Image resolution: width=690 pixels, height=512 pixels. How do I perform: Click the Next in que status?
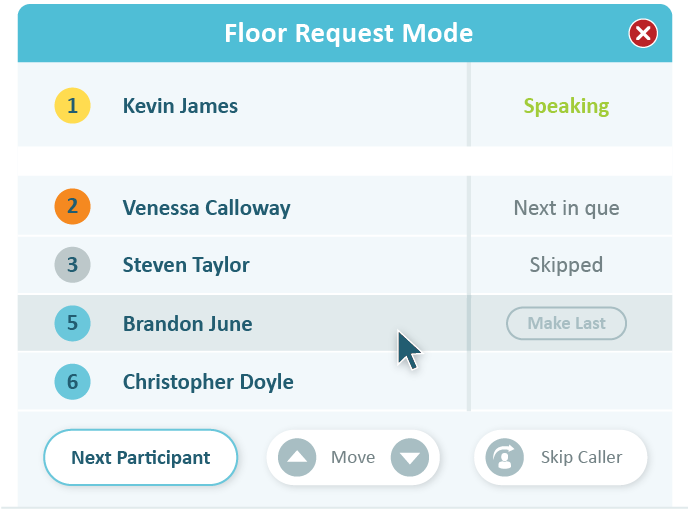click(566, 208)
